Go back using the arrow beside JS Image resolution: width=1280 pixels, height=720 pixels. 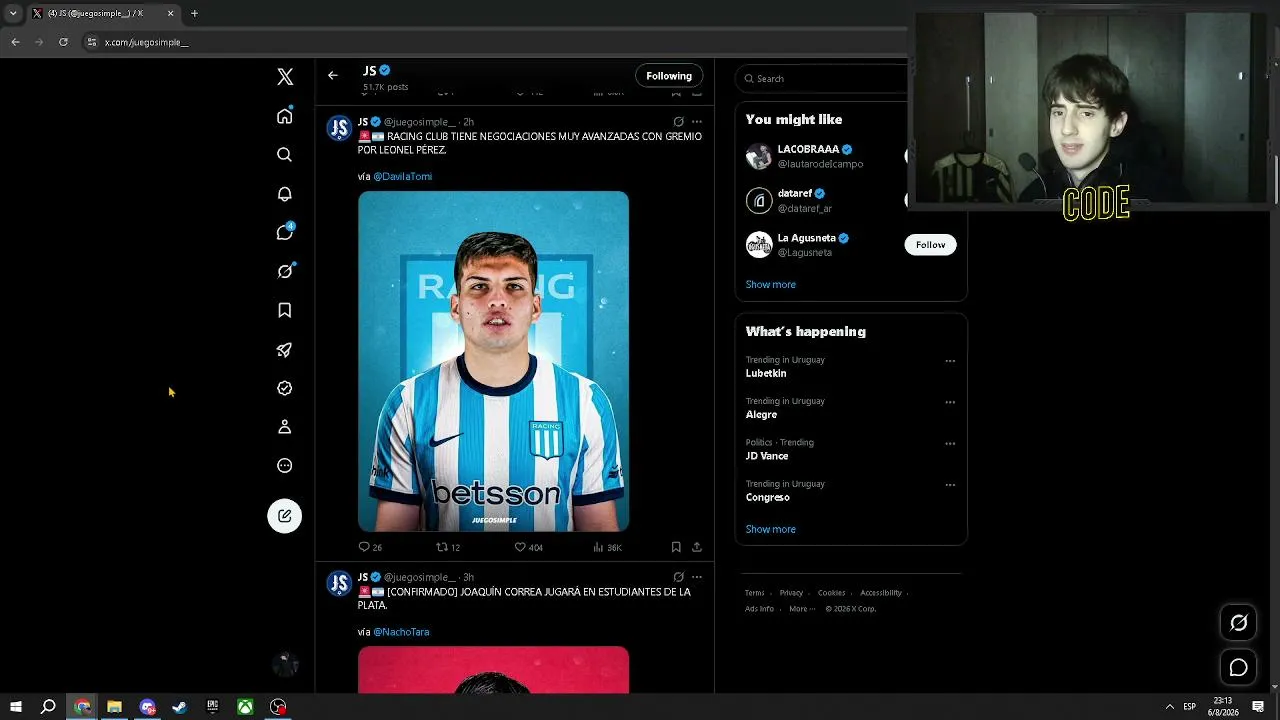coord(333,75)
